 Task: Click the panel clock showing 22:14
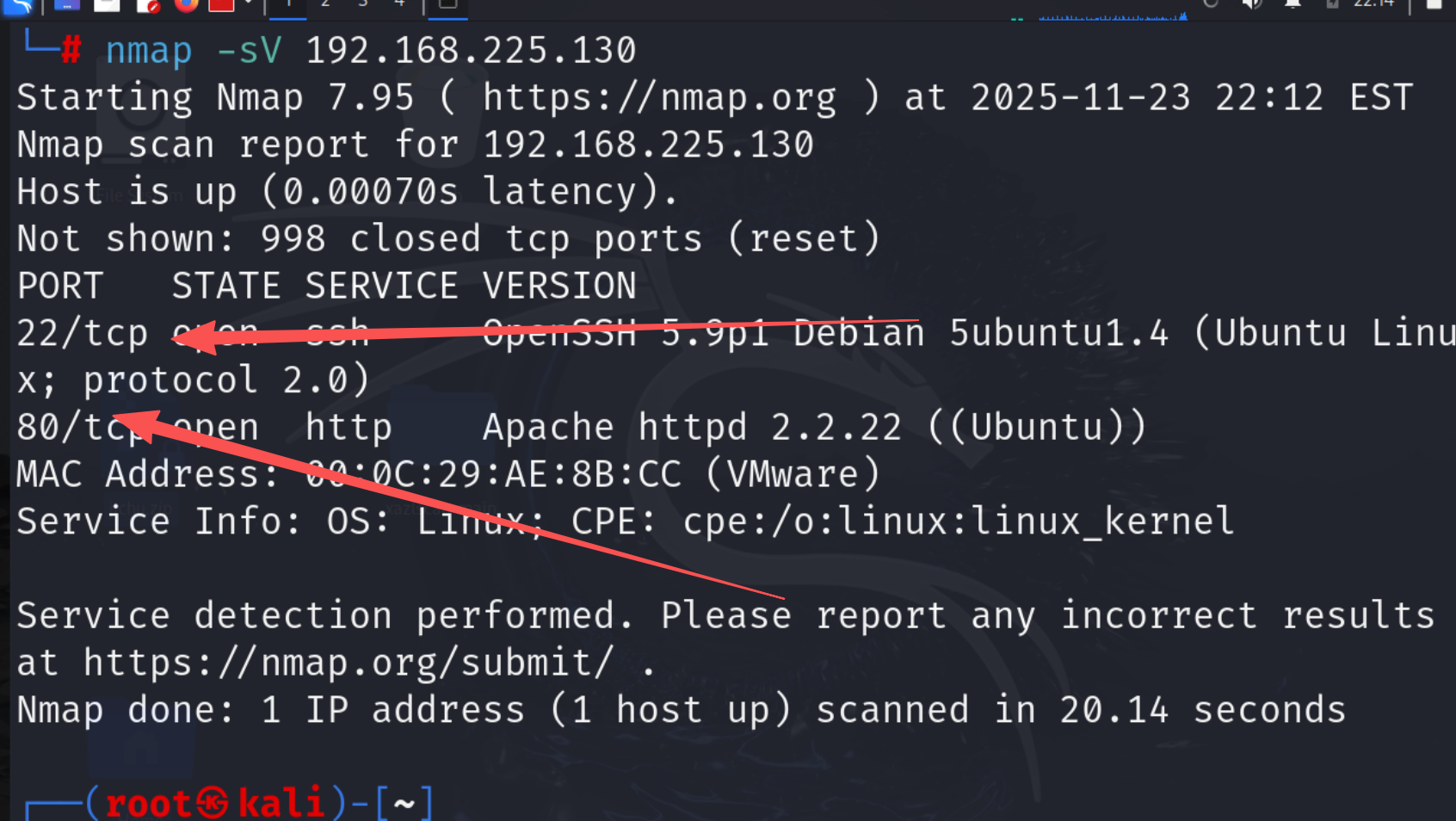tap(1373, 4)
